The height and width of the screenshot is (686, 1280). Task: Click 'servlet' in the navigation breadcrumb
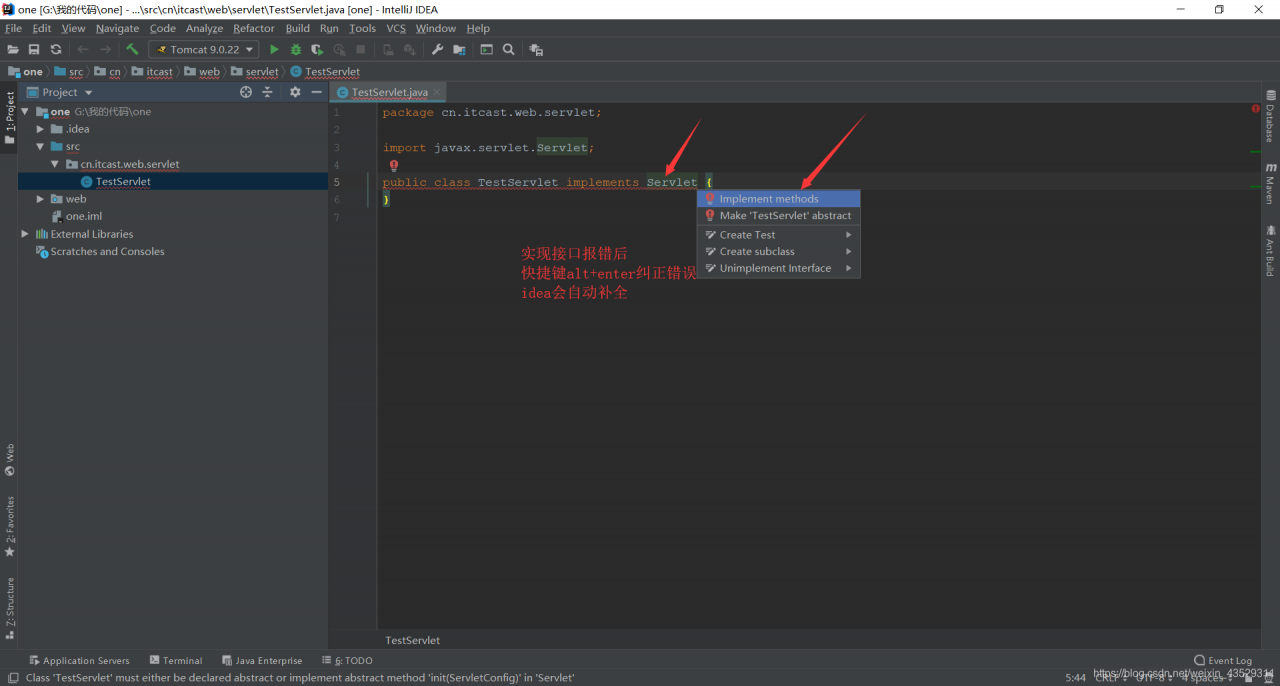coord(262,71)
